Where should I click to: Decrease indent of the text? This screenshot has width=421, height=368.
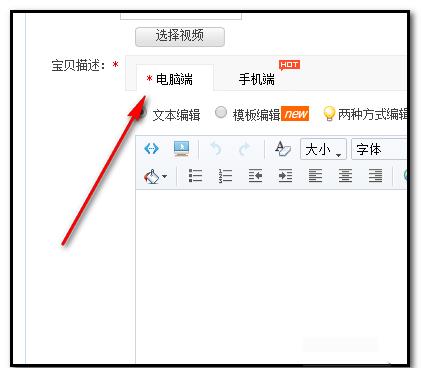255,176
